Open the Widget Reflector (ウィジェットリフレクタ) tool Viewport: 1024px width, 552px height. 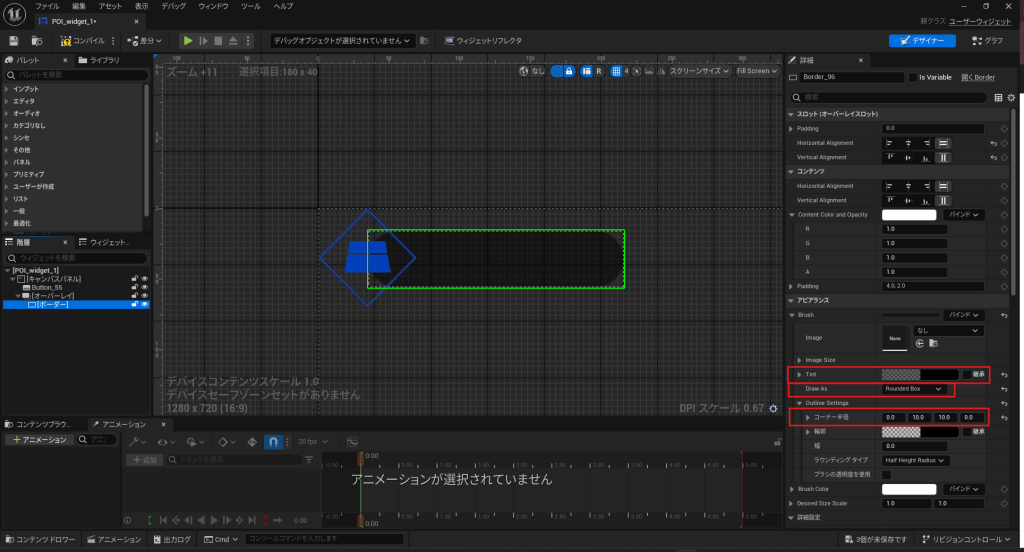coord(483,41)
